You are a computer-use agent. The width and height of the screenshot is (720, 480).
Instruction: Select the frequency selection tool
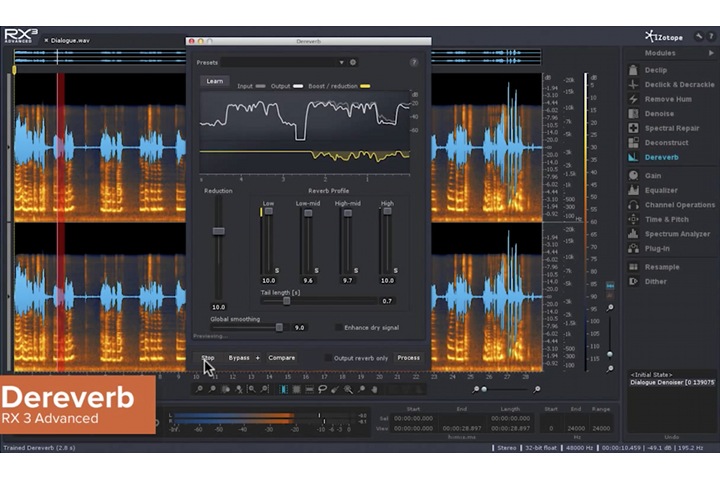(309, 390)
